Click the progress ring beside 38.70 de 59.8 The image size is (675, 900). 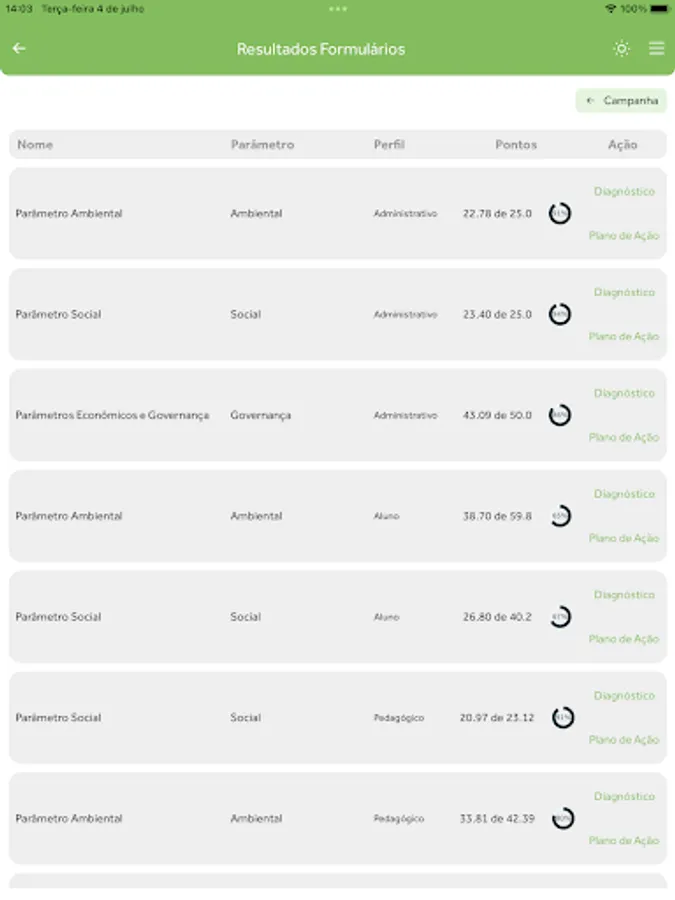click(560, 516)
